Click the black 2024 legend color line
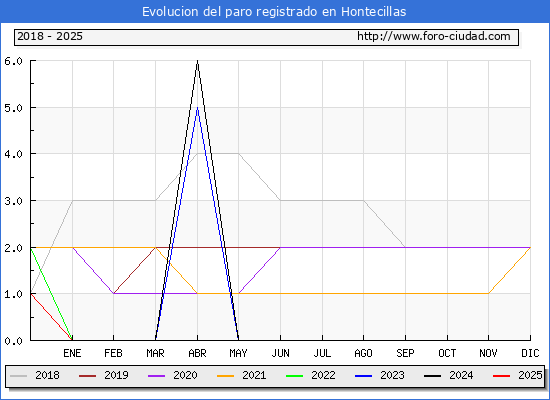Image resolution: width=550 pixels, height=400 pixels. pyautogui.click(x=432, y=376)
